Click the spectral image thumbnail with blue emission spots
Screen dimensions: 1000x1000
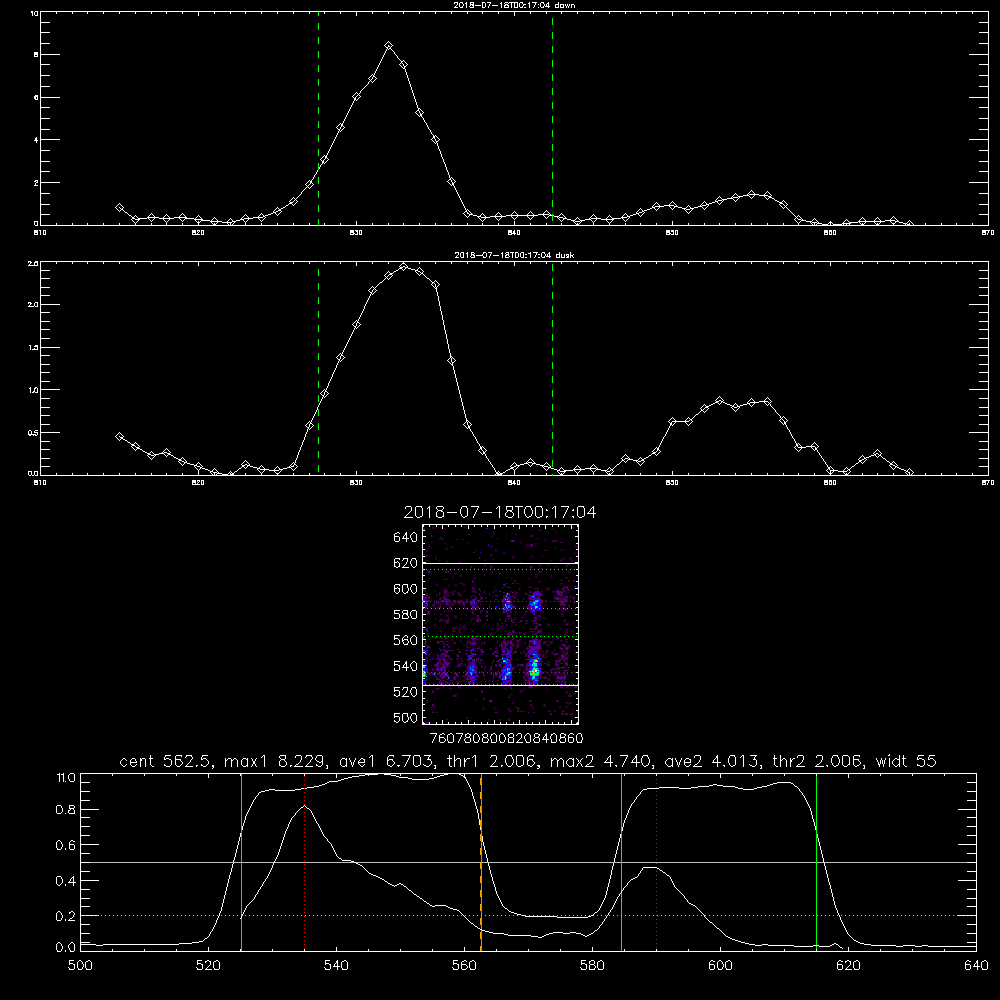tap(501, 624)
